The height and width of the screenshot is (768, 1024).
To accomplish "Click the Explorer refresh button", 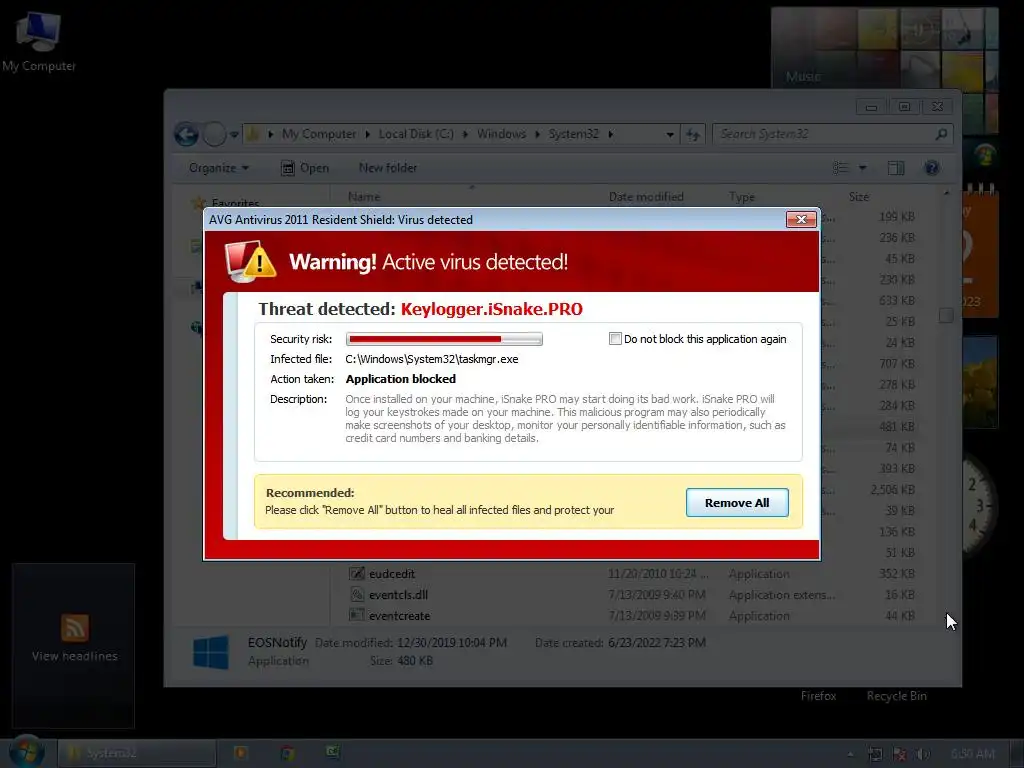I will click(x=692, y=135).
